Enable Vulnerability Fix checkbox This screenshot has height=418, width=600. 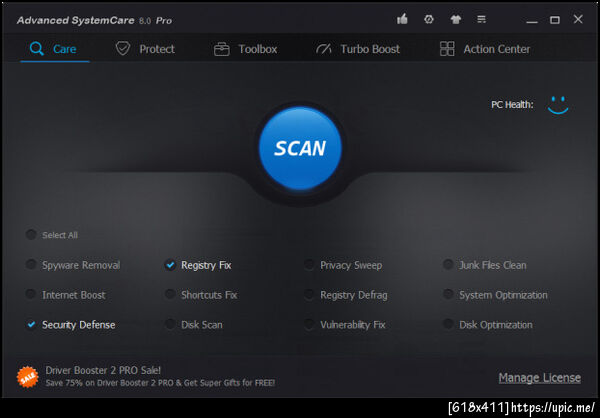pos(309,324)
